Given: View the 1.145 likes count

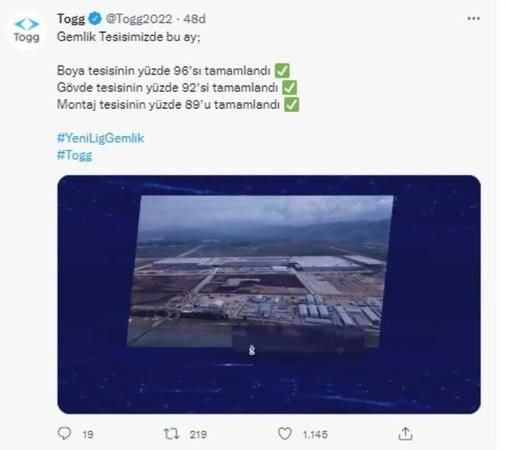Looking at the screenshot, I should click(315, 434).
